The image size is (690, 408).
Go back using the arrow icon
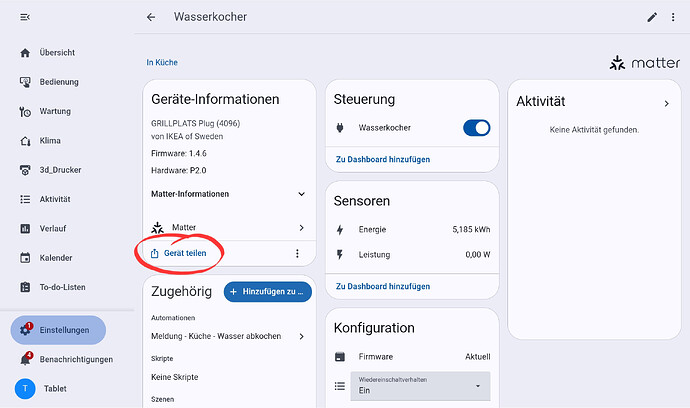(151, 17)
